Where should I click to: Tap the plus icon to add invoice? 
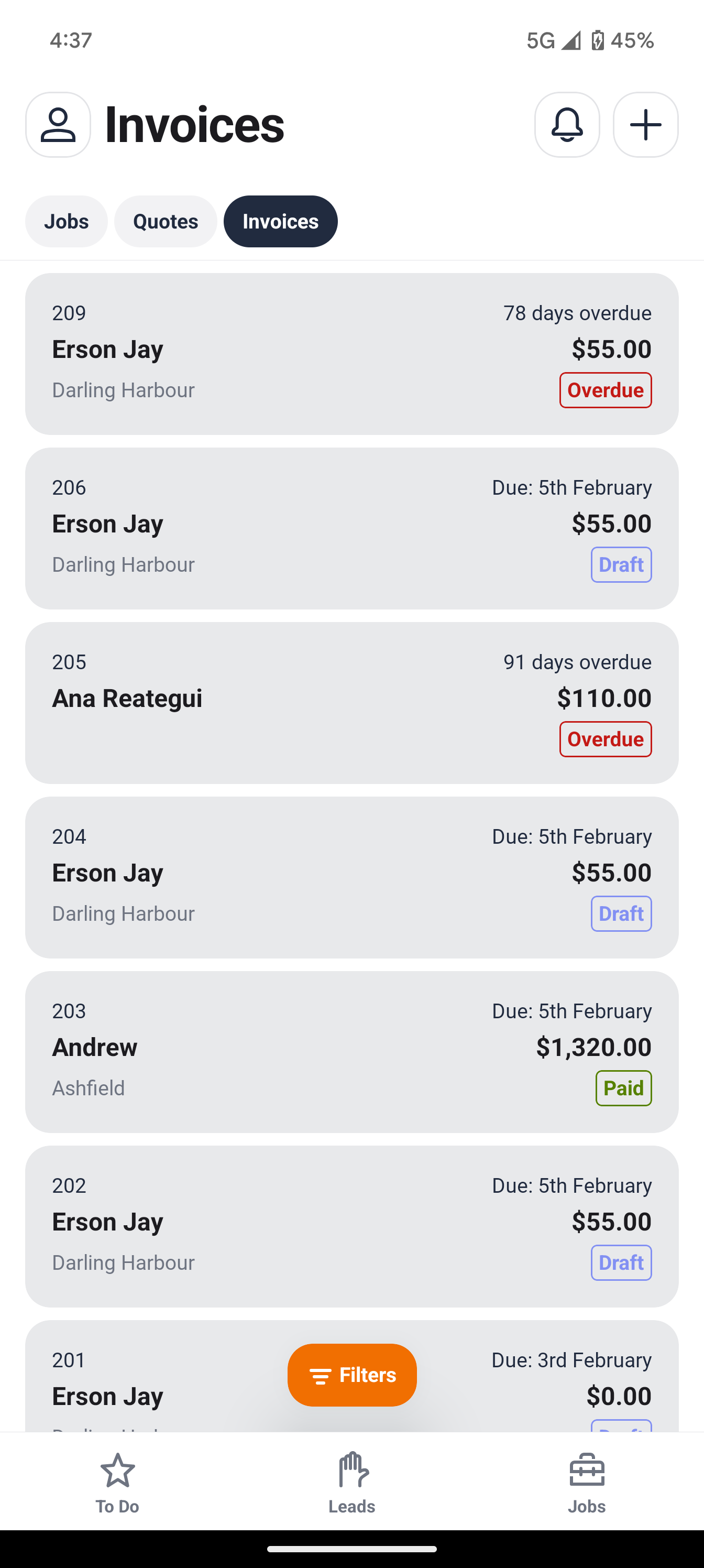coord(645,125)
